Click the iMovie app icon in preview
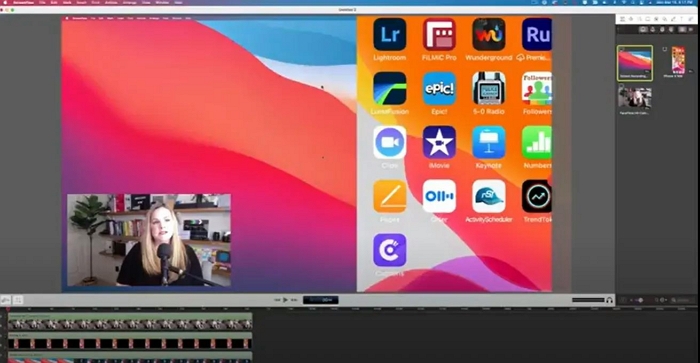The height and width of the screenshot is (363, 700). coord(439,142)
